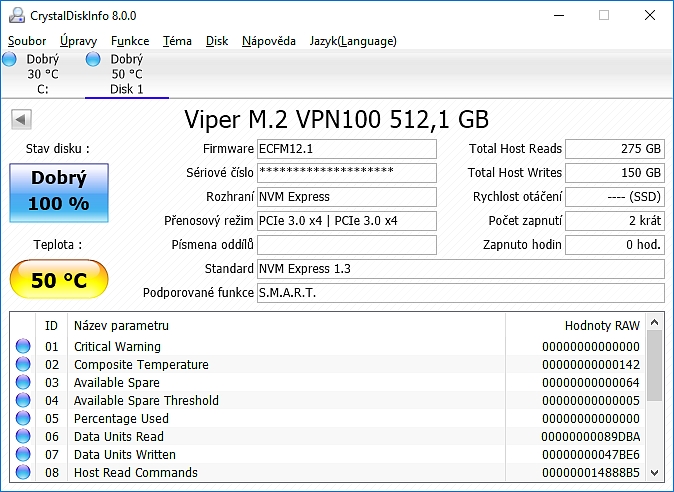Click the empty Písmena oddílů field
The width and height of the screenshot is (674, 492).
pos(346,245)
